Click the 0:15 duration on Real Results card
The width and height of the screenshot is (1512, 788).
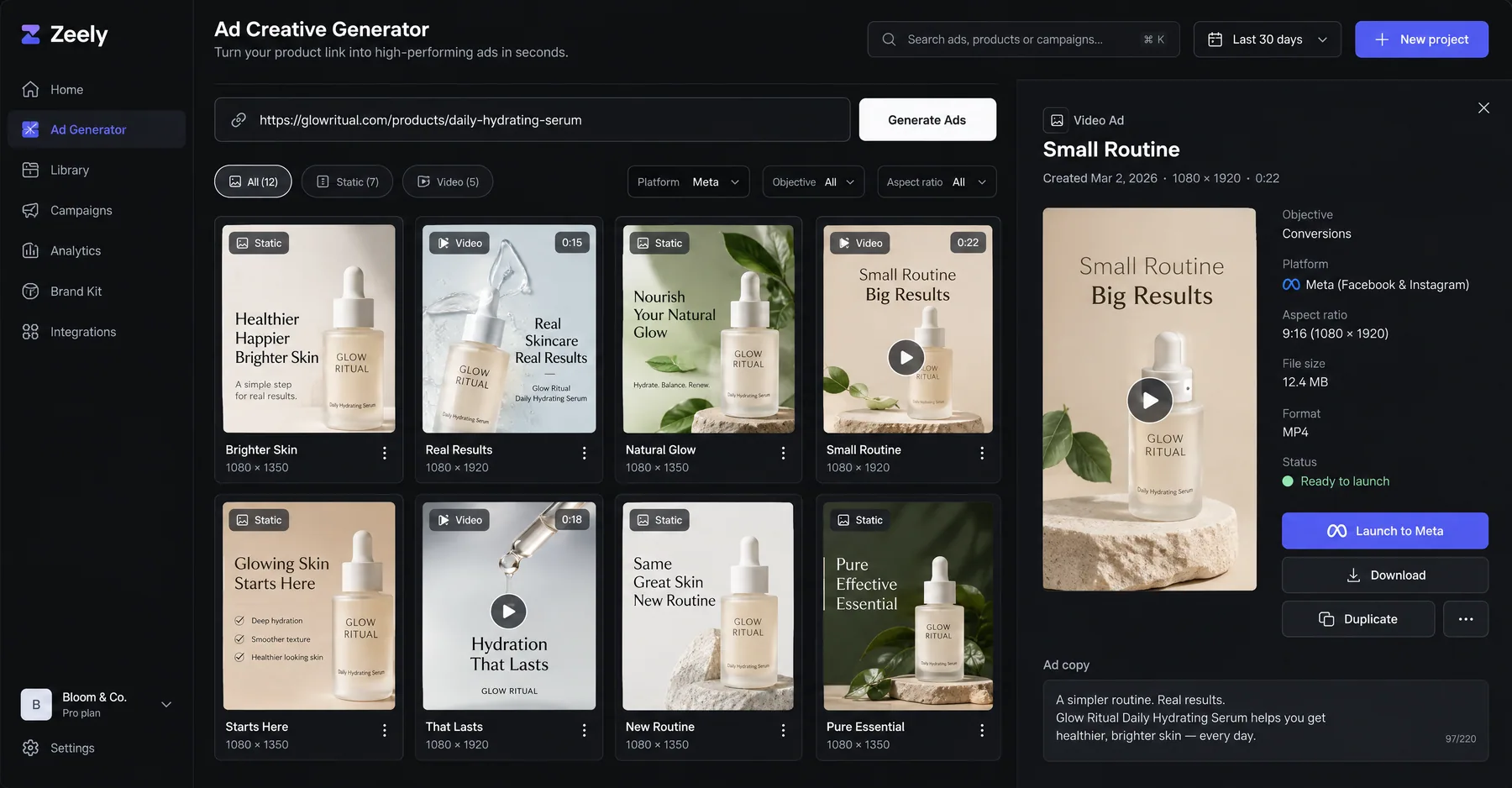point(572,243)
